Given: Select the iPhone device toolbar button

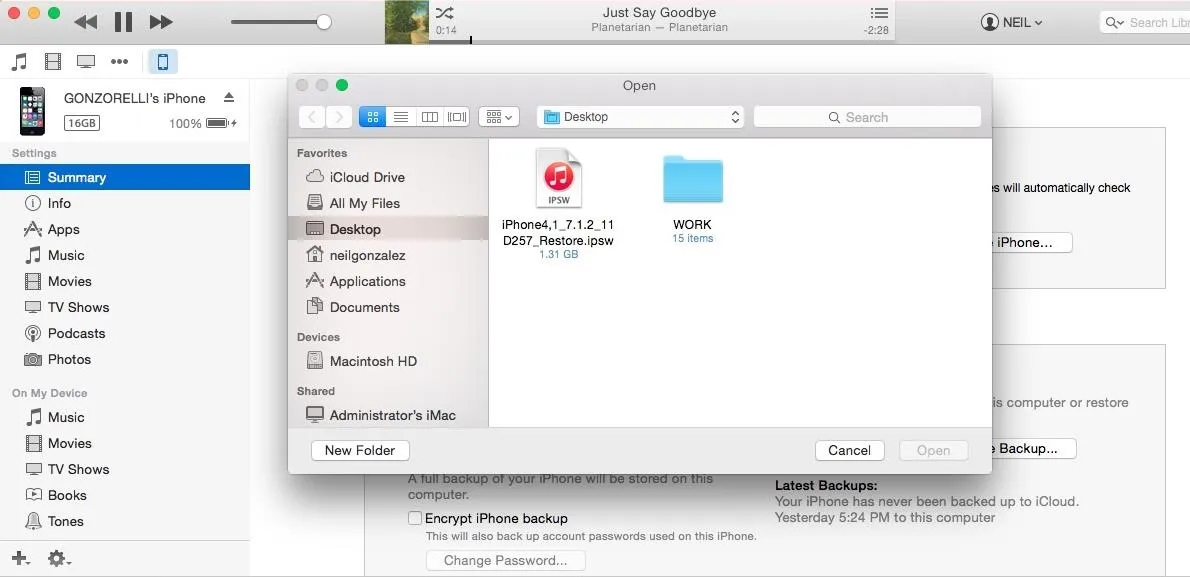Looking at the screenshot, I should point(162,61).
